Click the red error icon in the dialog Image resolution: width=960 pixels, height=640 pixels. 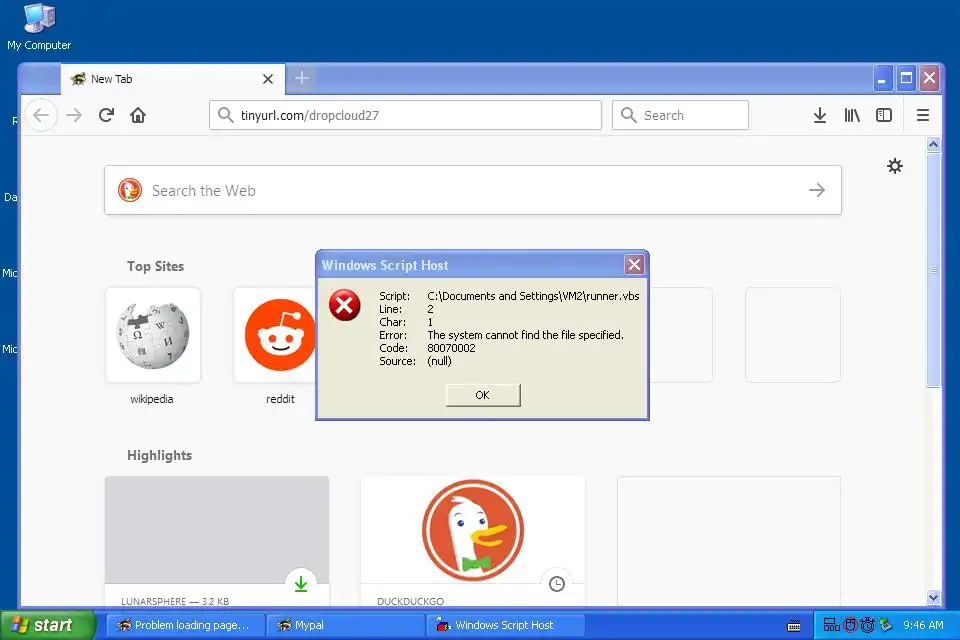coord(345,305)
